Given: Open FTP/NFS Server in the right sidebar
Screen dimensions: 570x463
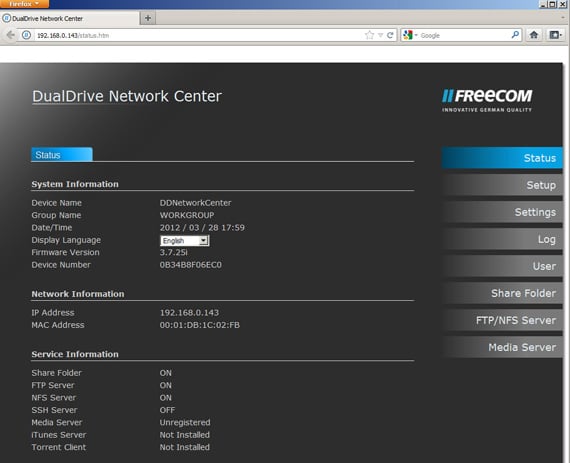Looking at the screenshot, I should 502,320.
